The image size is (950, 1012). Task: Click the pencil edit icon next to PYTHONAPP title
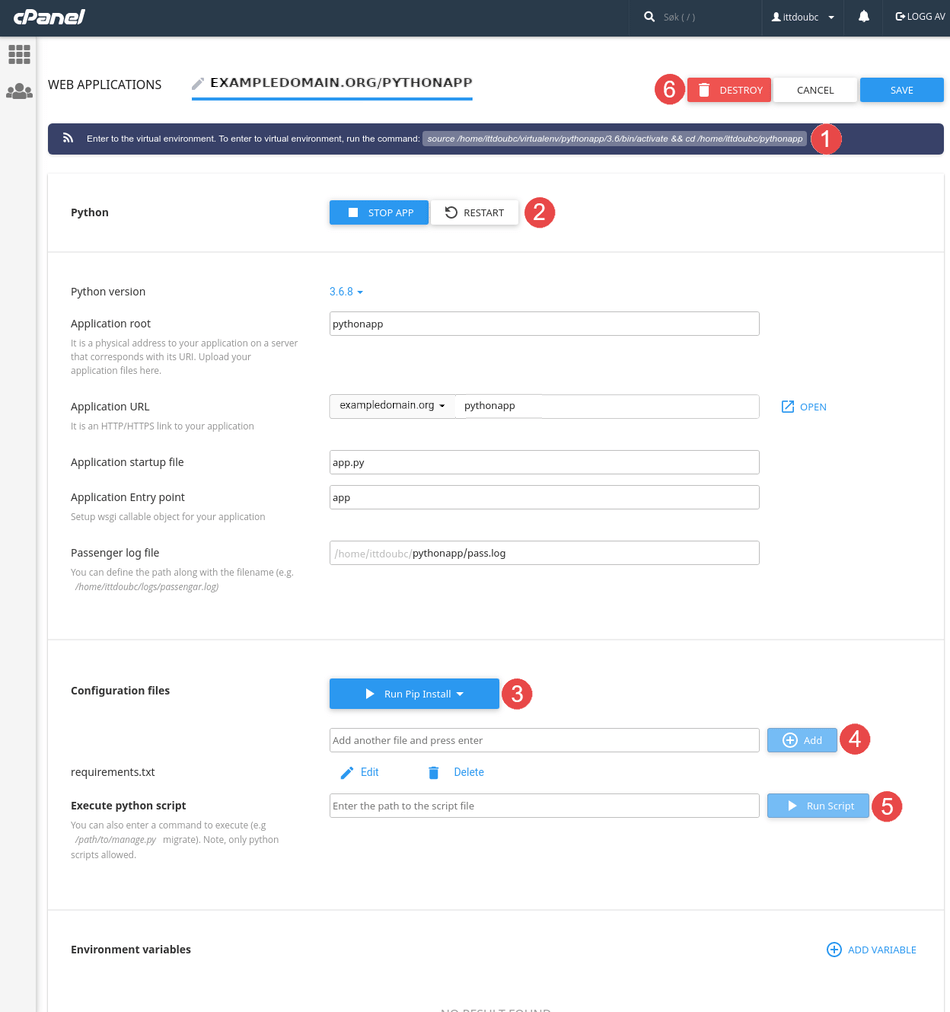point(196,84)
